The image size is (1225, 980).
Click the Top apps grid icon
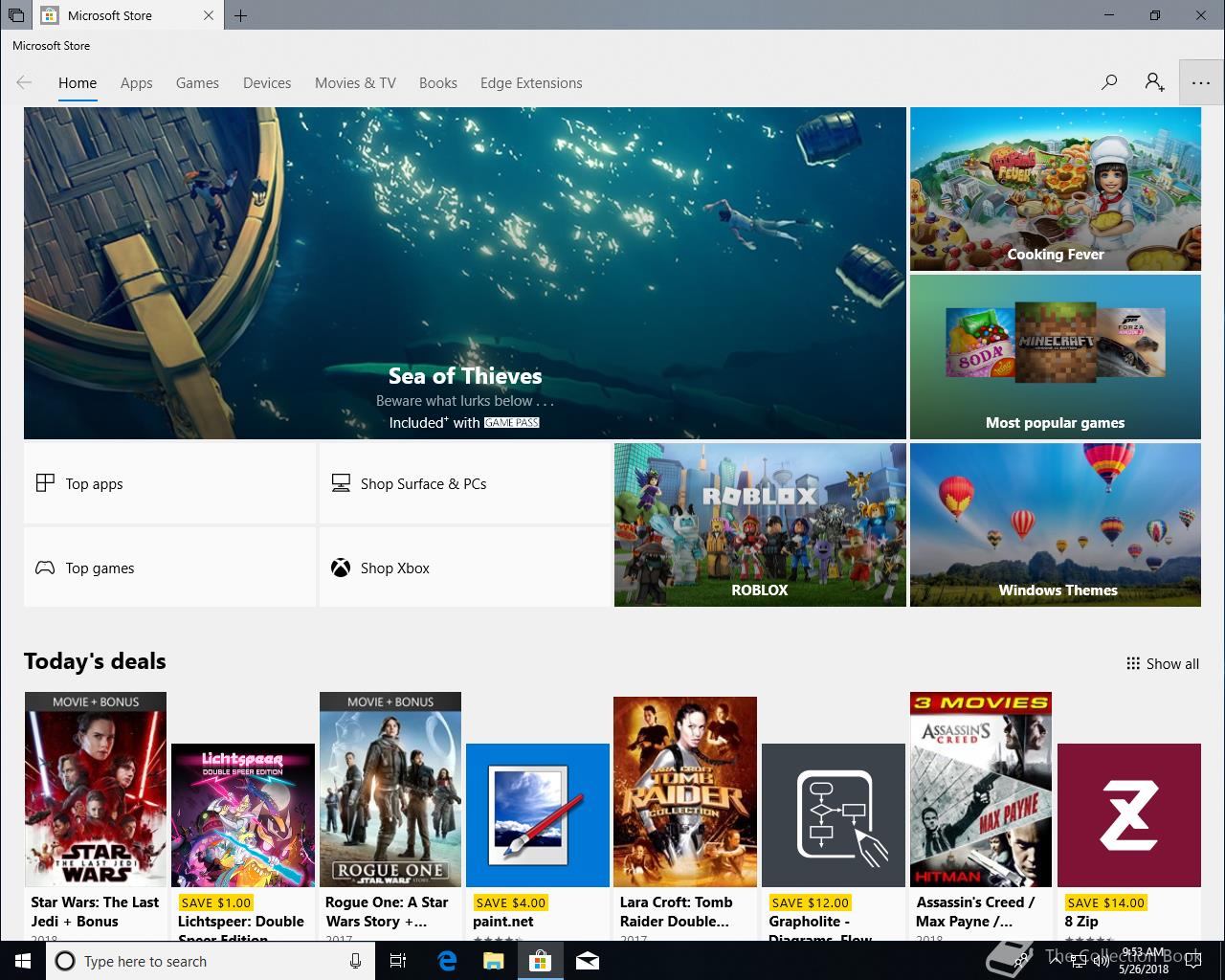click(45, 483)
